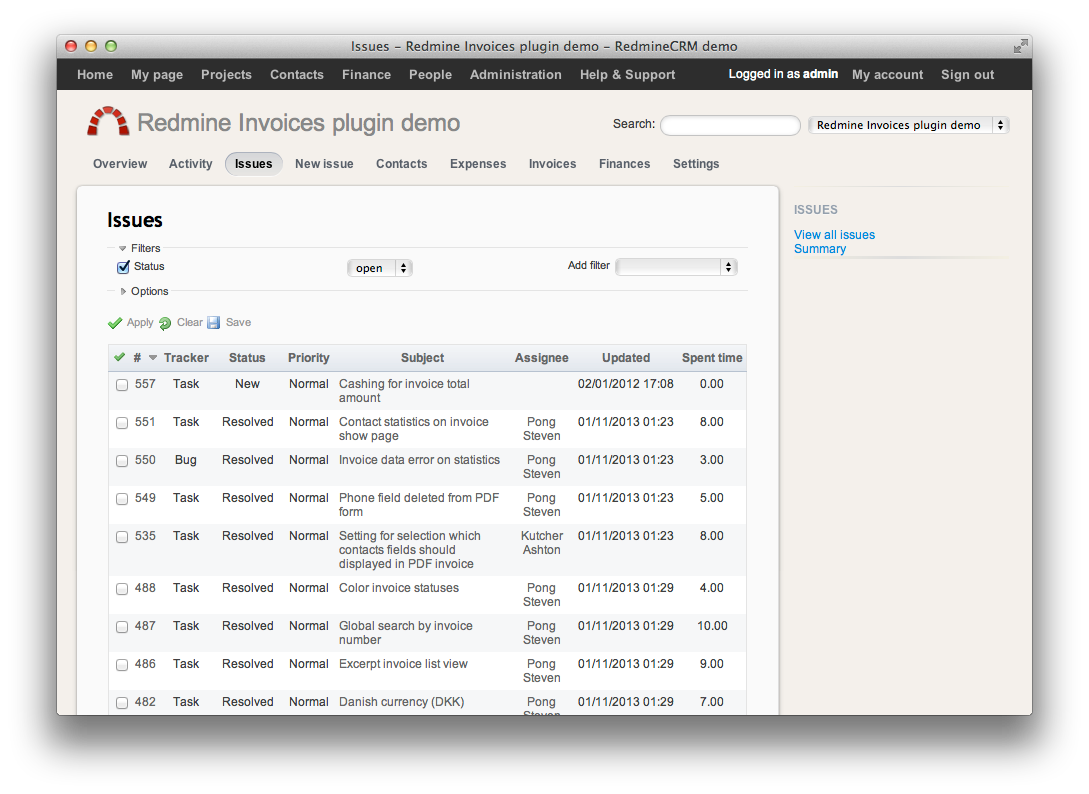Tick the checkbox for issue 487

122,627
